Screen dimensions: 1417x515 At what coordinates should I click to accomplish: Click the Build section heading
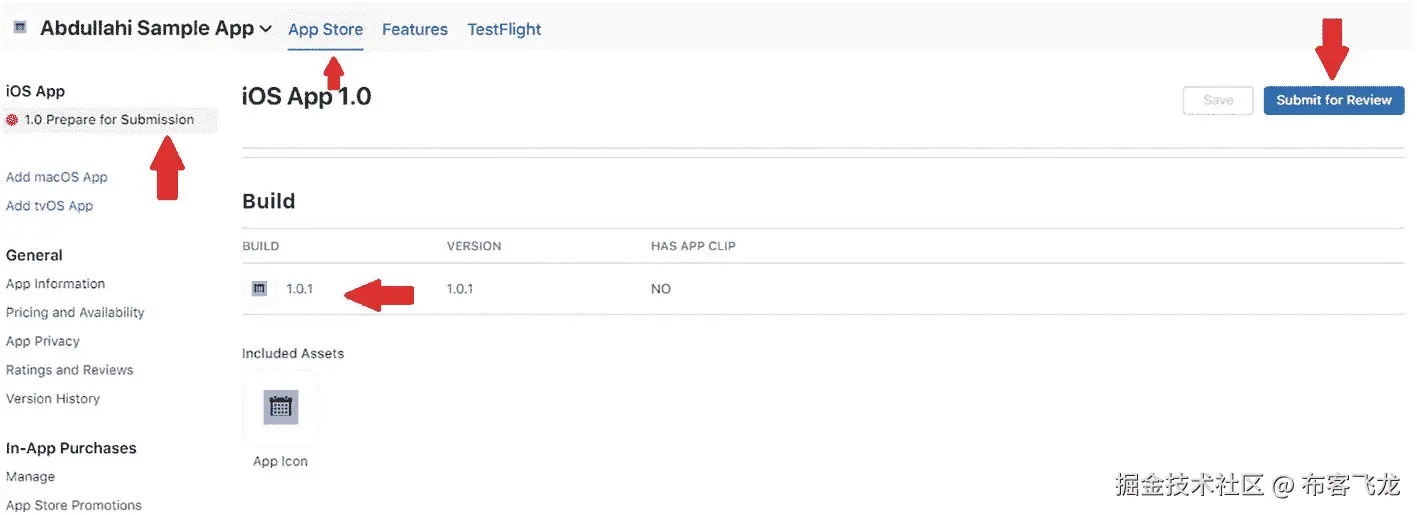(x=269, y=201)
